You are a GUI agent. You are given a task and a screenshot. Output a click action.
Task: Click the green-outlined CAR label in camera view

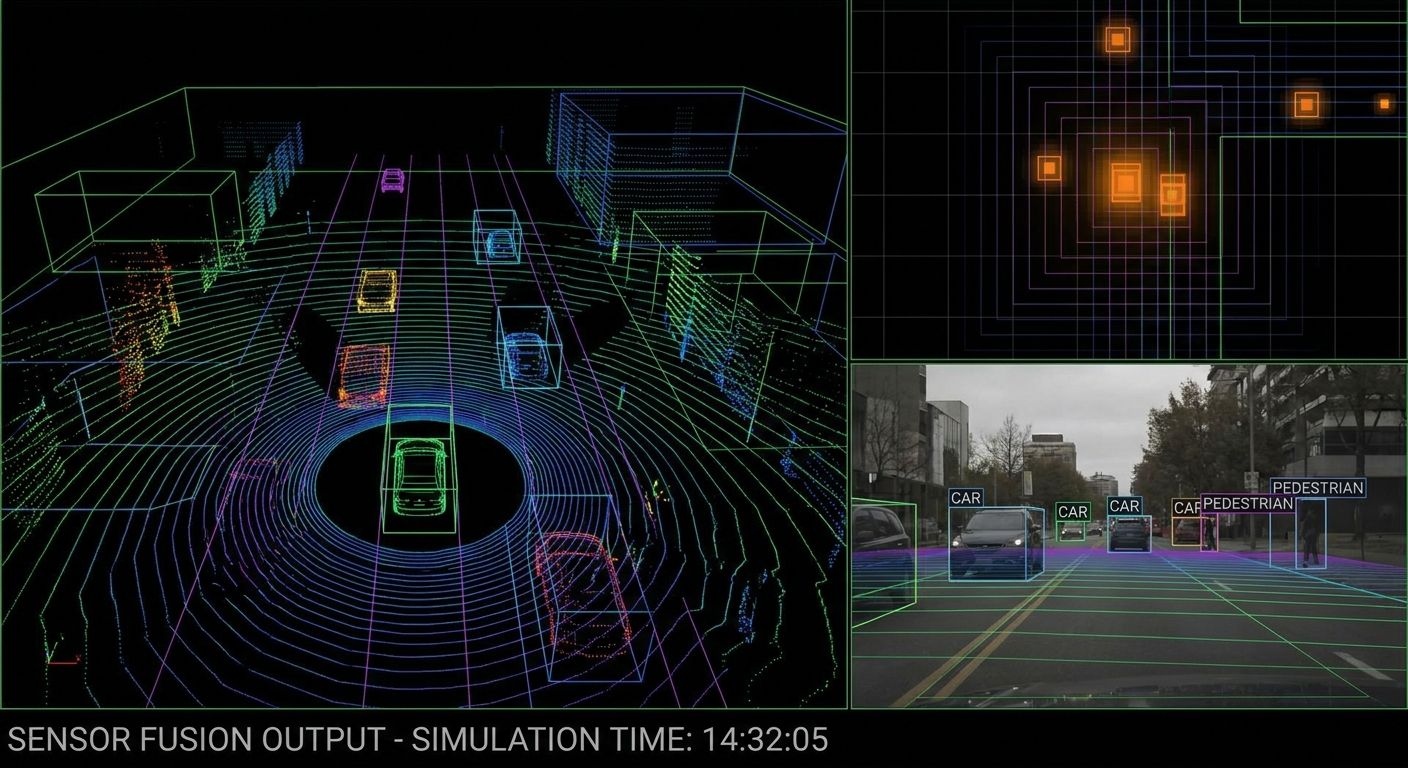(x=1073, y=512)
